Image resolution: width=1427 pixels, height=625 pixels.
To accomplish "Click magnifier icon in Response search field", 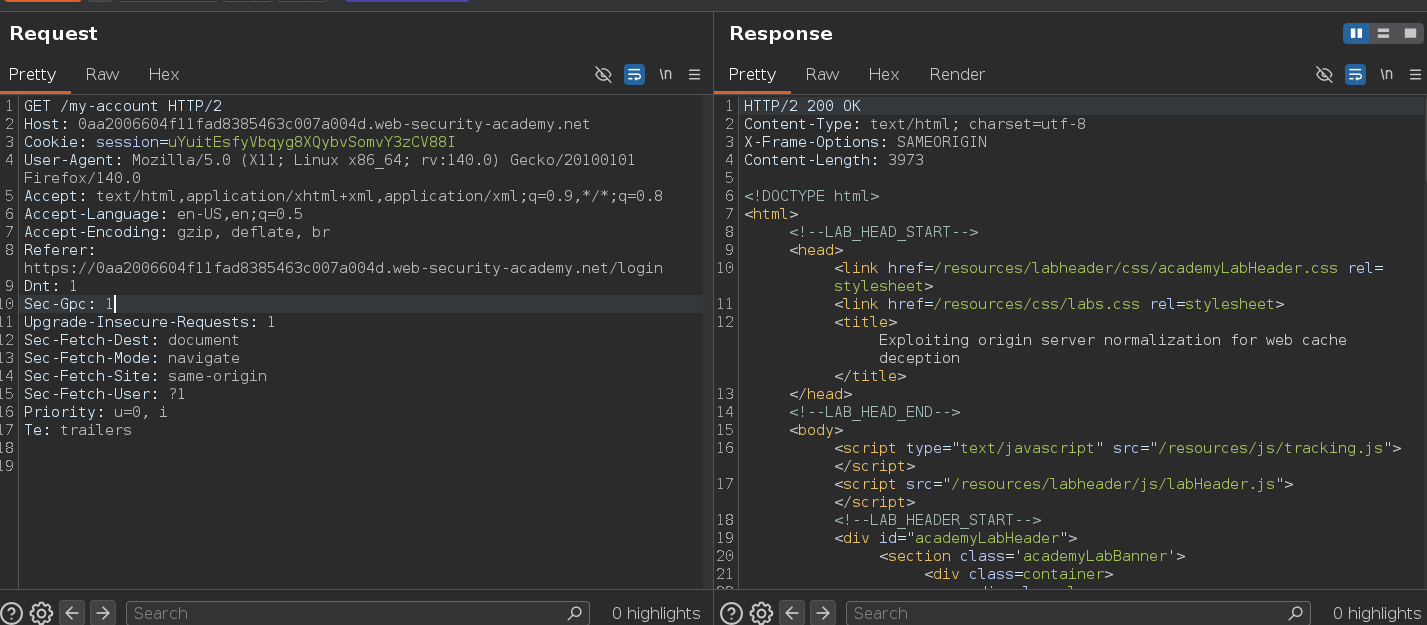I will pyautogui.click(x=1295, y=613).
